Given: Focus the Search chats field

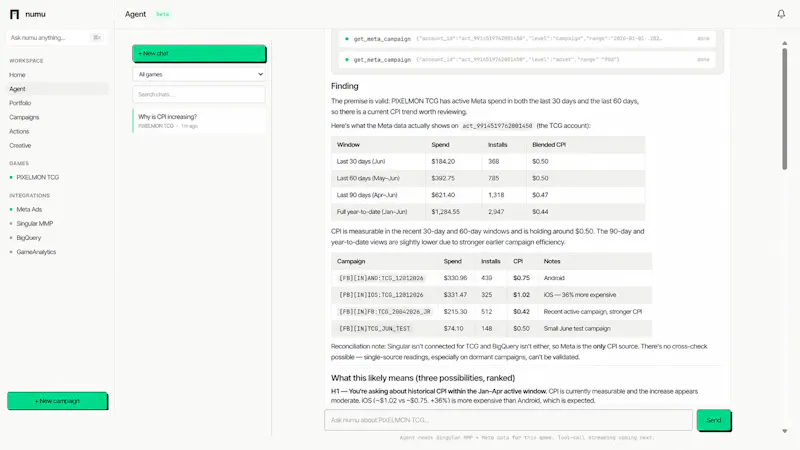Looking at the screenshot, I should coord(199,94).
